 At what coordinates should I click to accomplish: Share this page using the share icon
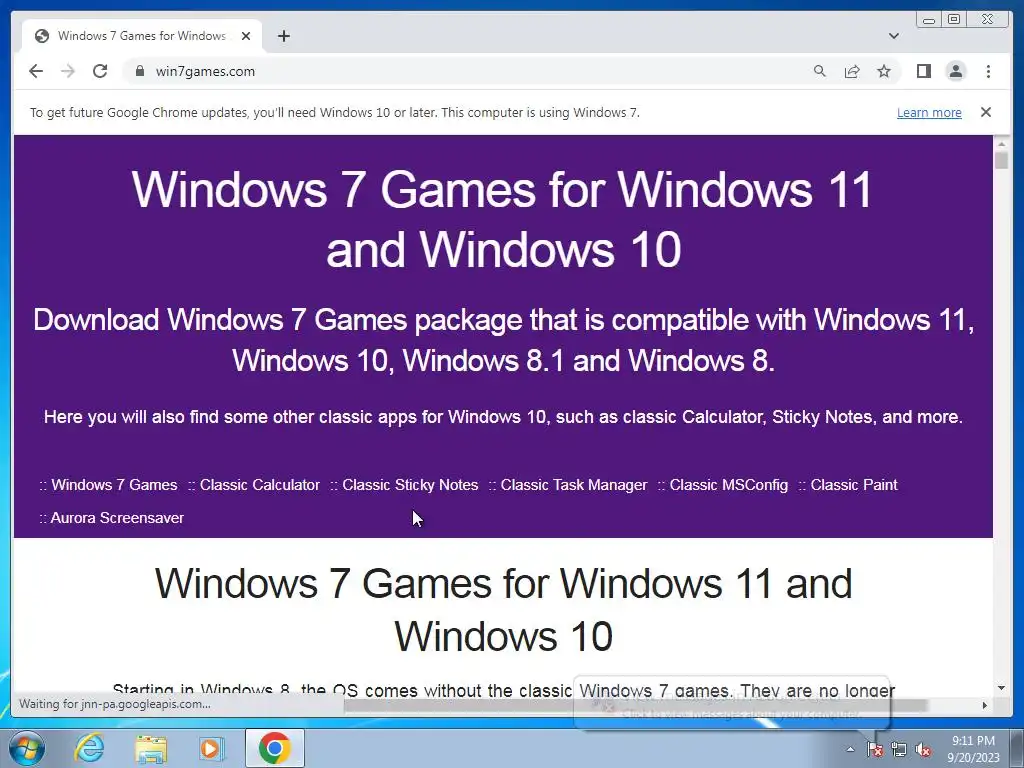point(852,71)
